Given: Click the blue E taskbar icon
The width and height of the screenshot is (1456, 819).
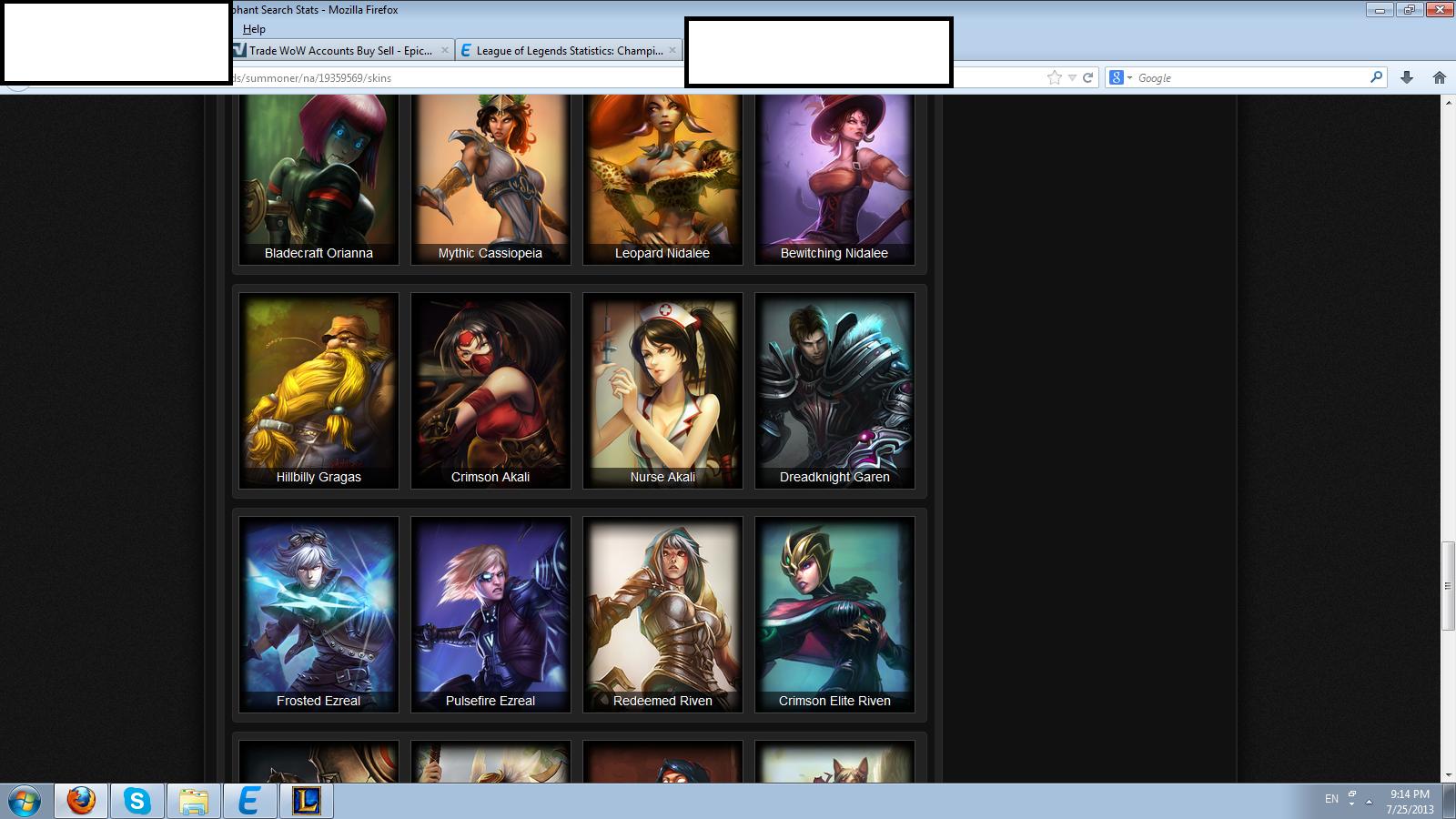Looking at the screenshot, I should tap(249, 802).
